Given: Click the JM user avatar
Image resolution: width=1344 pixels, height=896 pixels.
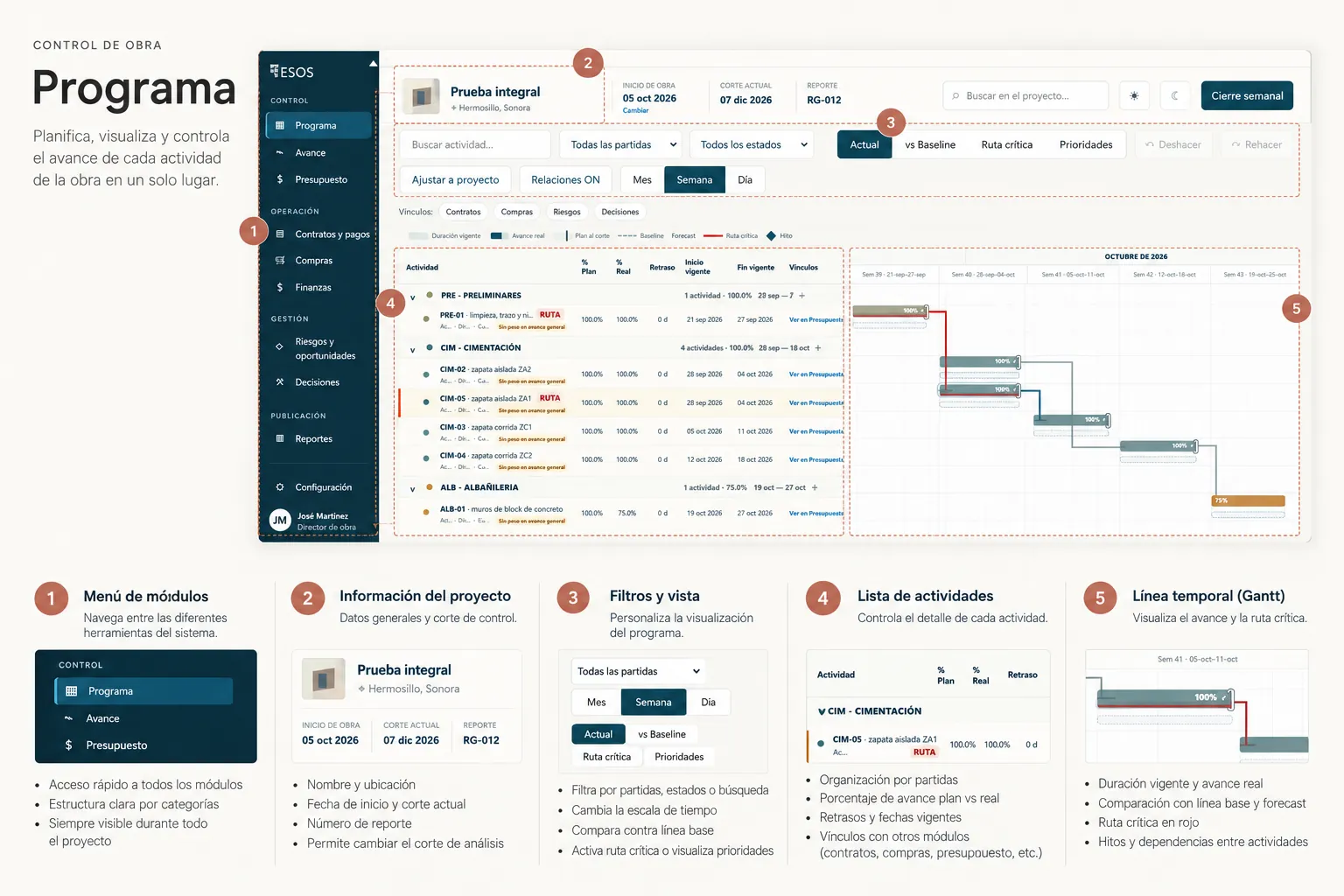Looking at the screenshot, I should (x=280, y=521).
